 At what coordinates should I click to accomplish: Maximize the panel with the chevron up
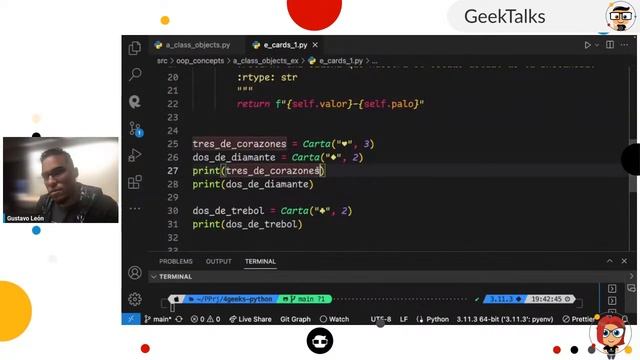(x=609, y=261)
